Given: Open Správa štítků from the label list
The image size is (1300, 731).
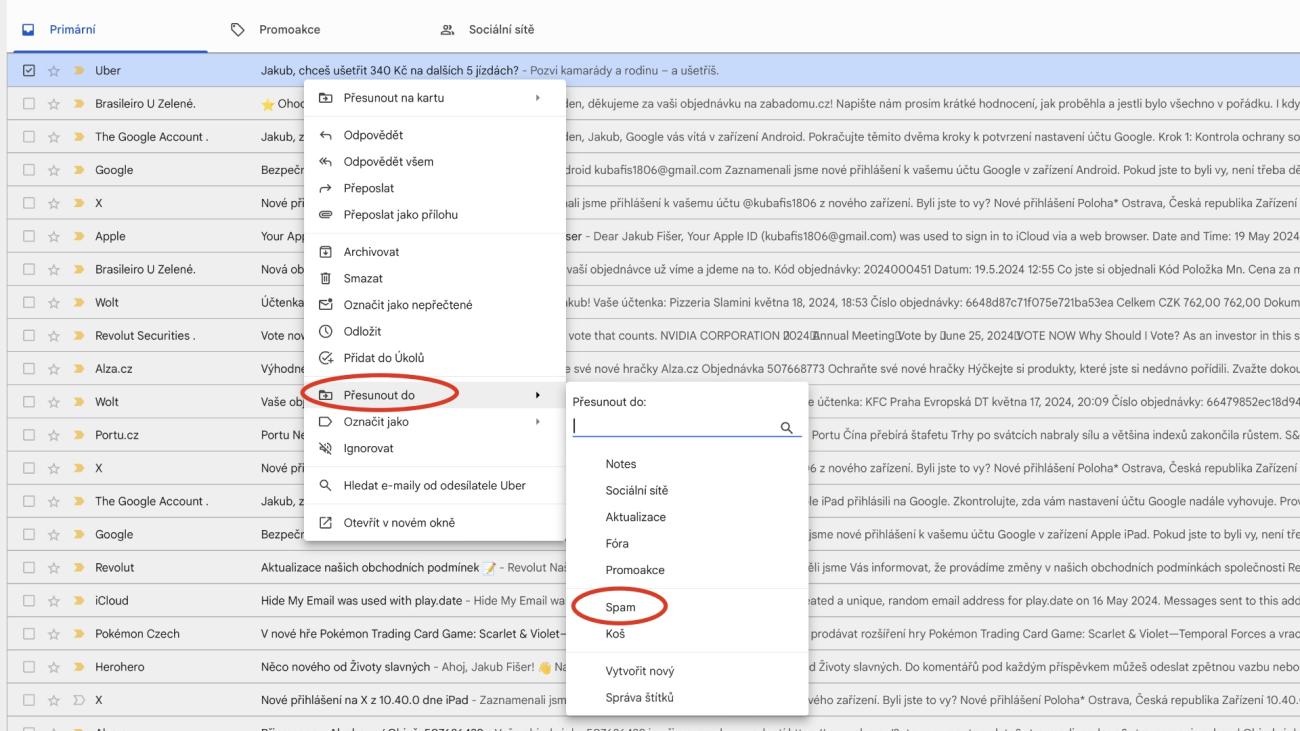Looking at the screenshot, I should [687, 698].
